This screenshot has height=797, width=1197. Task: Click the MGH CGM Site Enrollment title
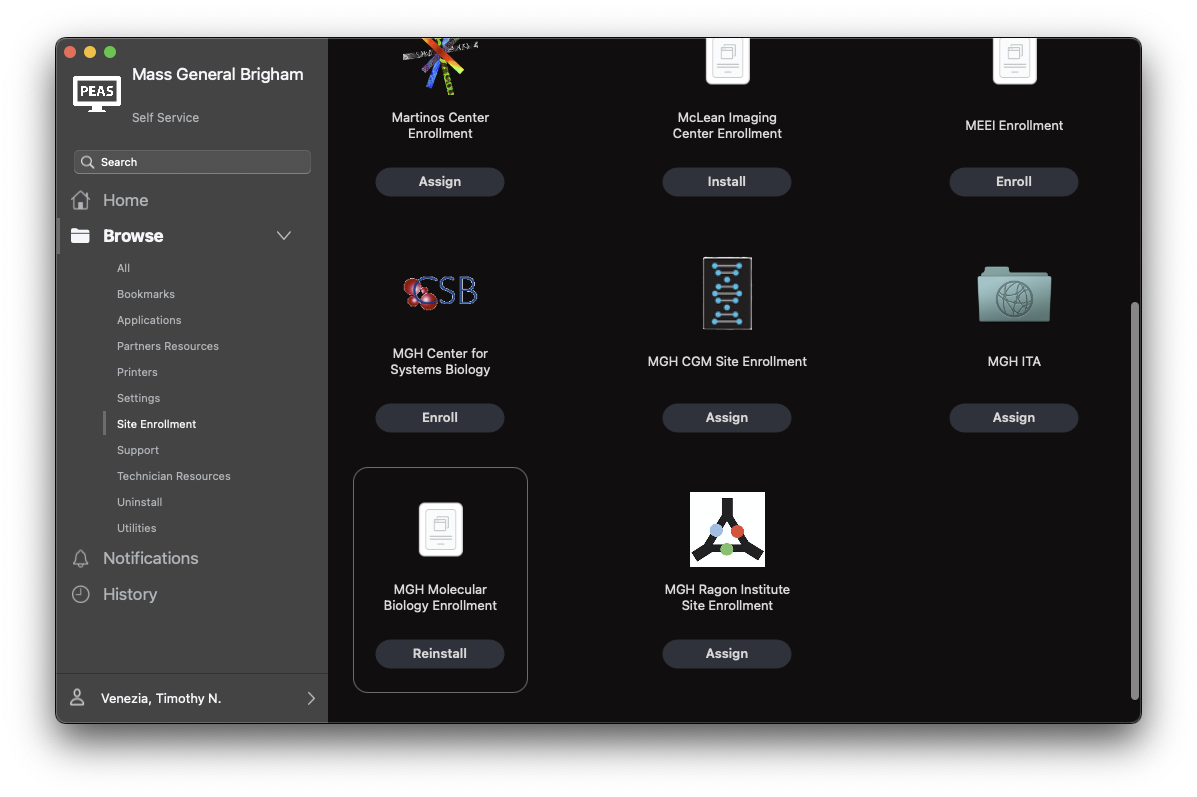point(727,361)
